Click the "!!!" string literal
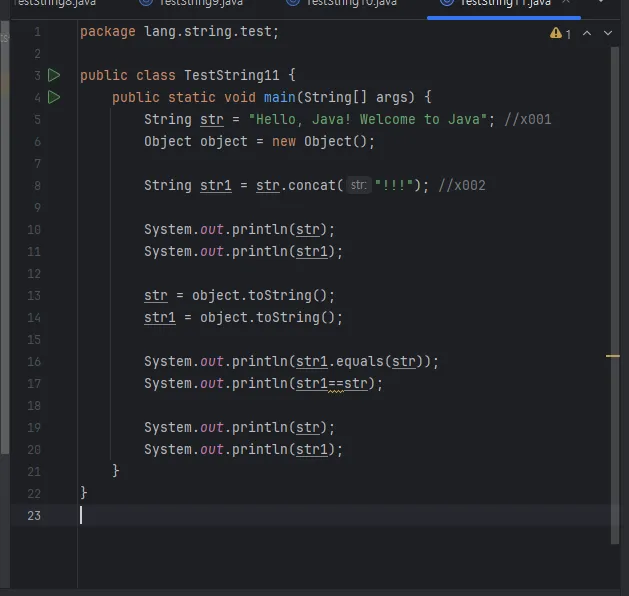Image resolution: width=629 pixels, height=596 pixels. point(394,186)
